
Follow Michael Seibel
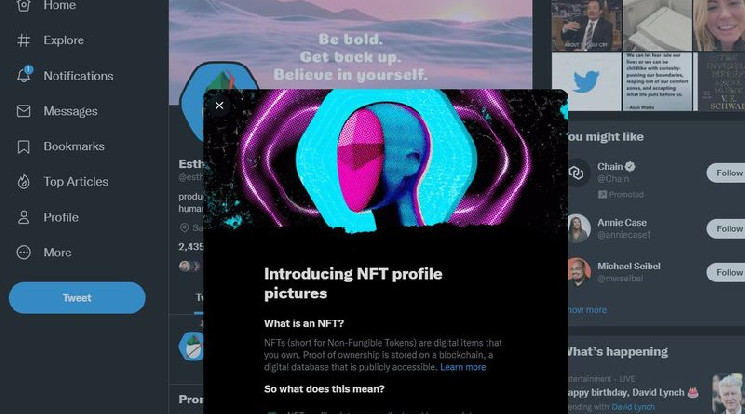726,272
